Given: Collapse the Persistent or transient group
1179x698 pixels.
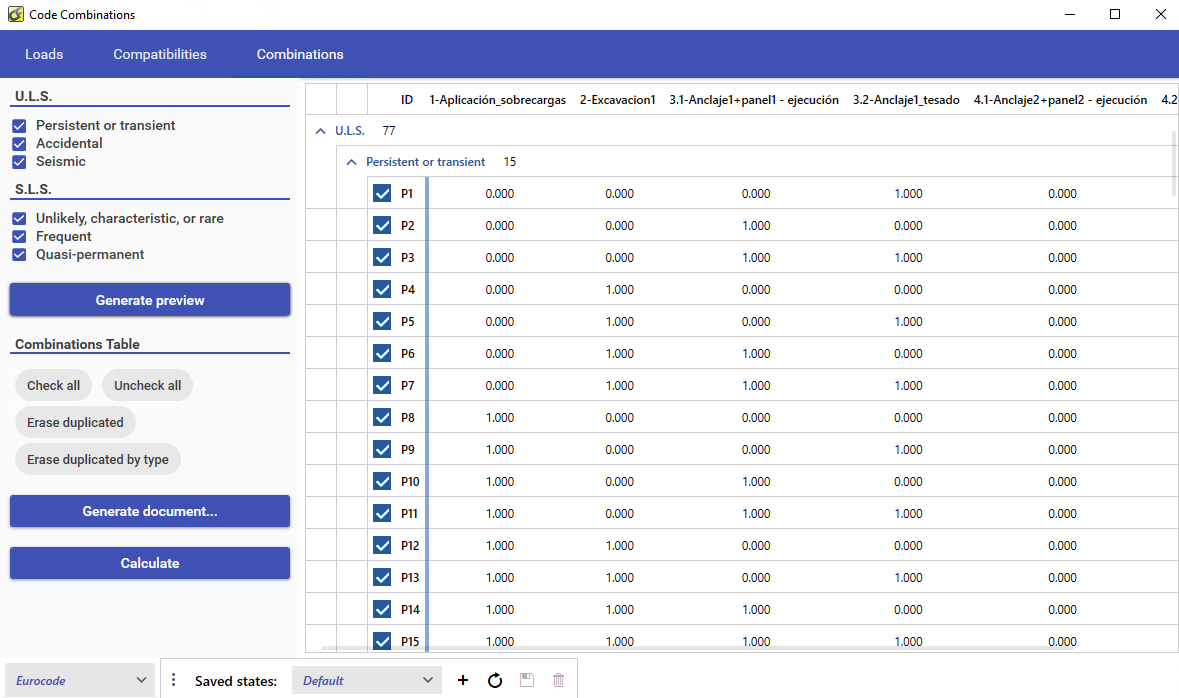Looking at the screenshot, I should click(351, 162).
